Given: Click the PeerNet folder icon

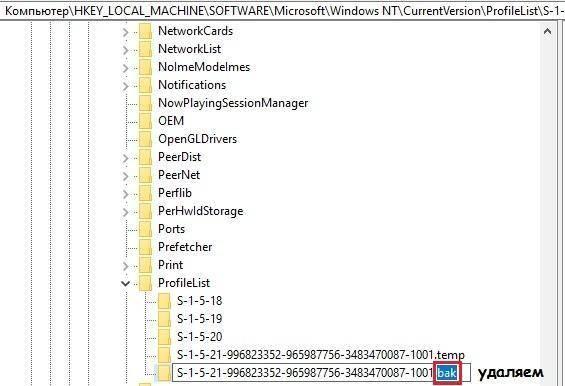Looking at the screenshot, I should point(146,175).
